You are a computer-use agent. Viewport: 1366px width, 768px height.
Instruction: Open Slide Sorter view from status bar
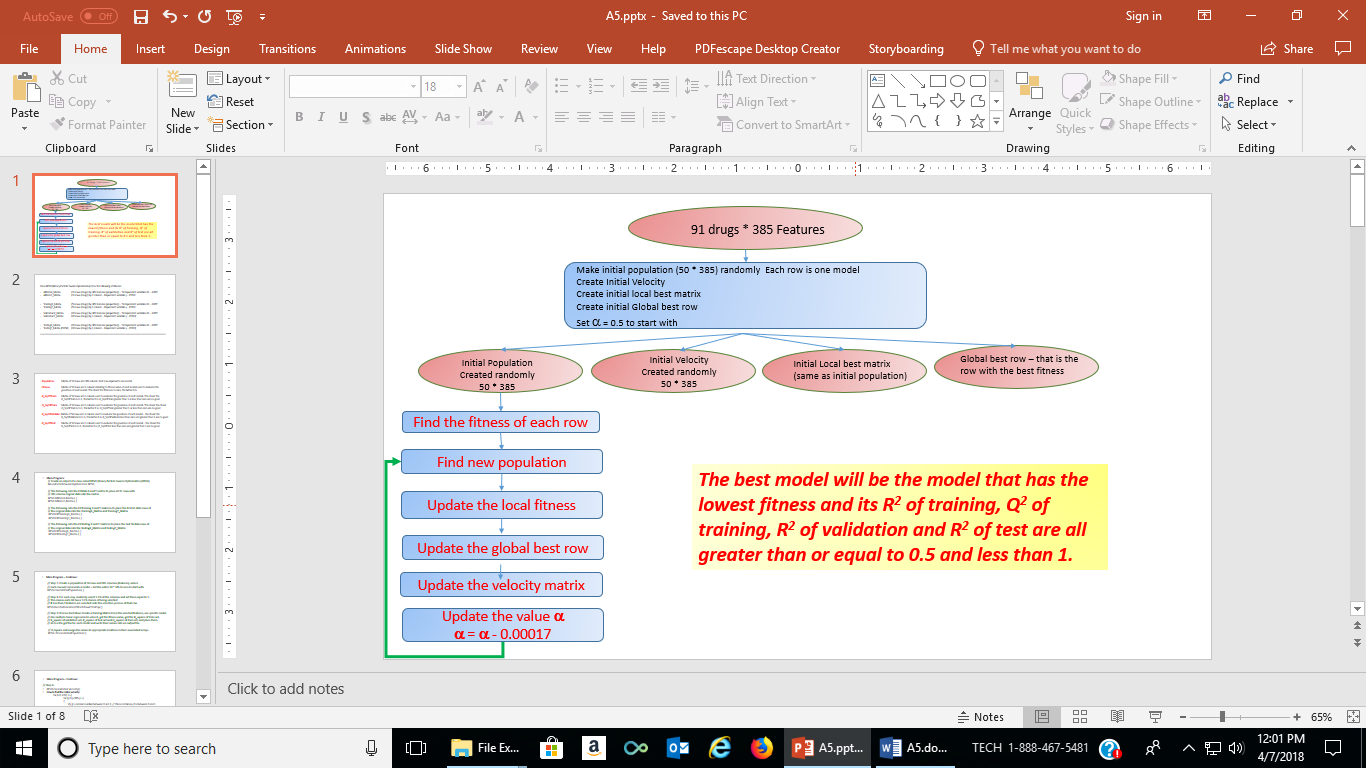click(x=1079, y=717)
